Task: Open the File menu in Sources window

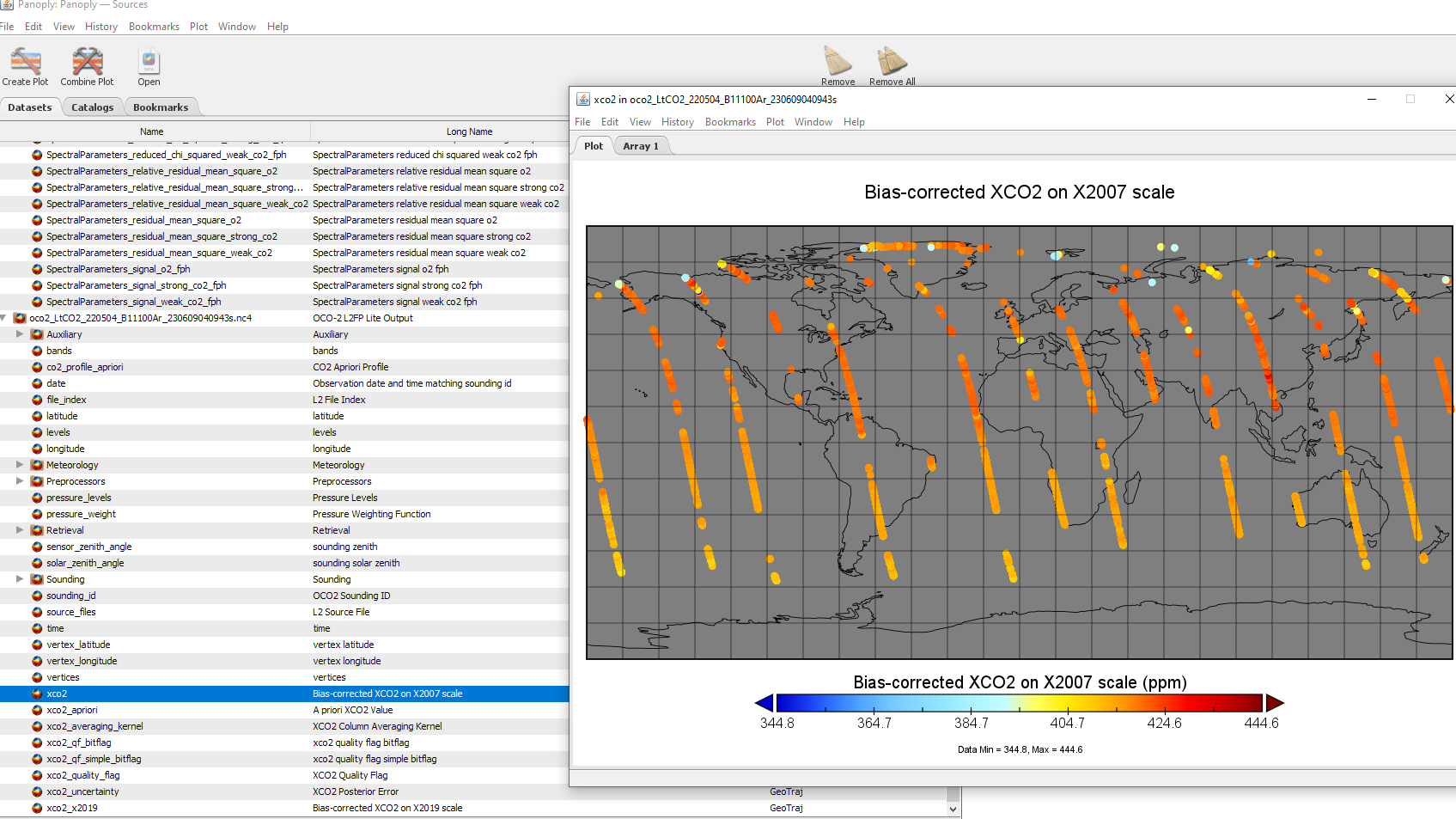Action: click(7, 27)
